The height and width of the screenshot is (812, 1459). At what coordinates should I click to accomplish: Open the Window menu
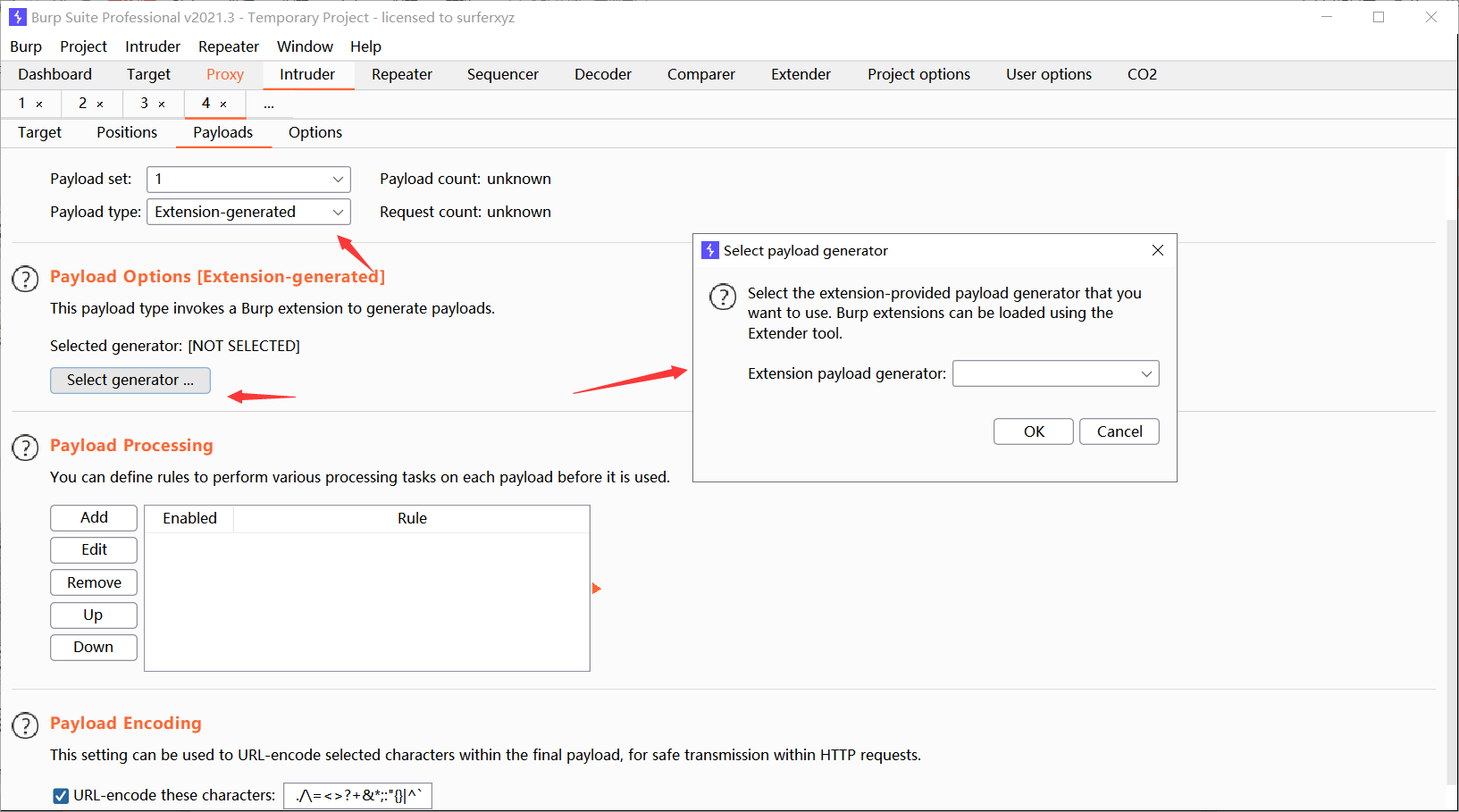click(x=305, y=46)
